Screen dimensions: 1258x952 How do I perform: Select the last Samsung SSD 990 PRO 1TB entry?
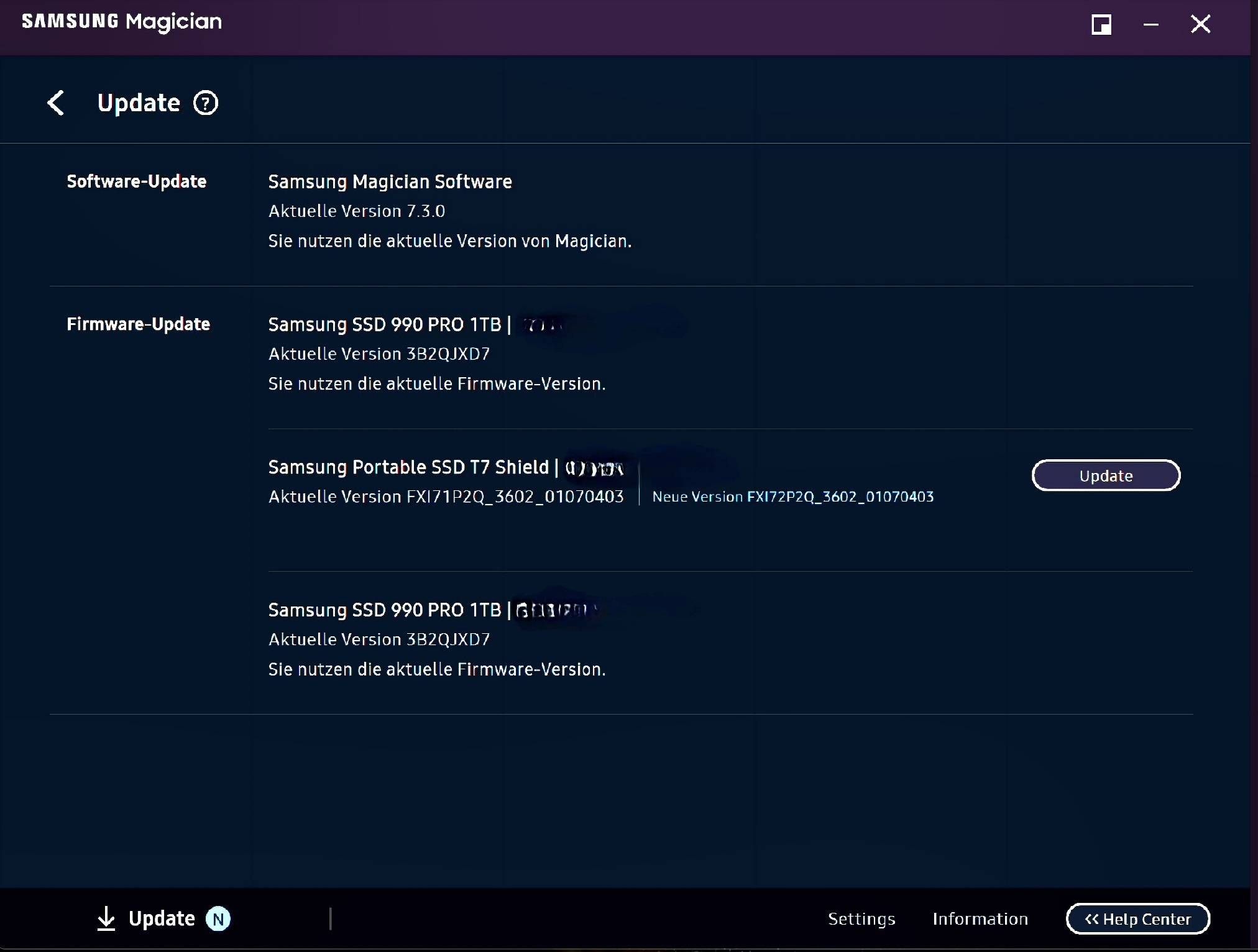click(x=385, y=610)
